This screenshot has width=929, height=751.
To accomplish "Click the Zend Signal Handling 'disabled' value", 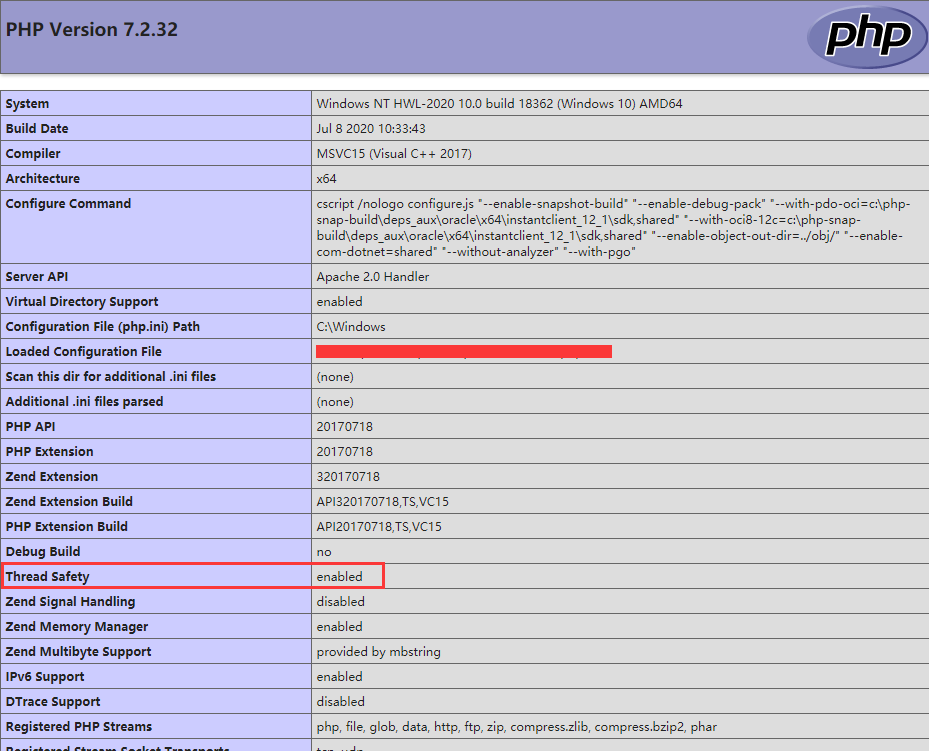I will [x=341, y=601].
